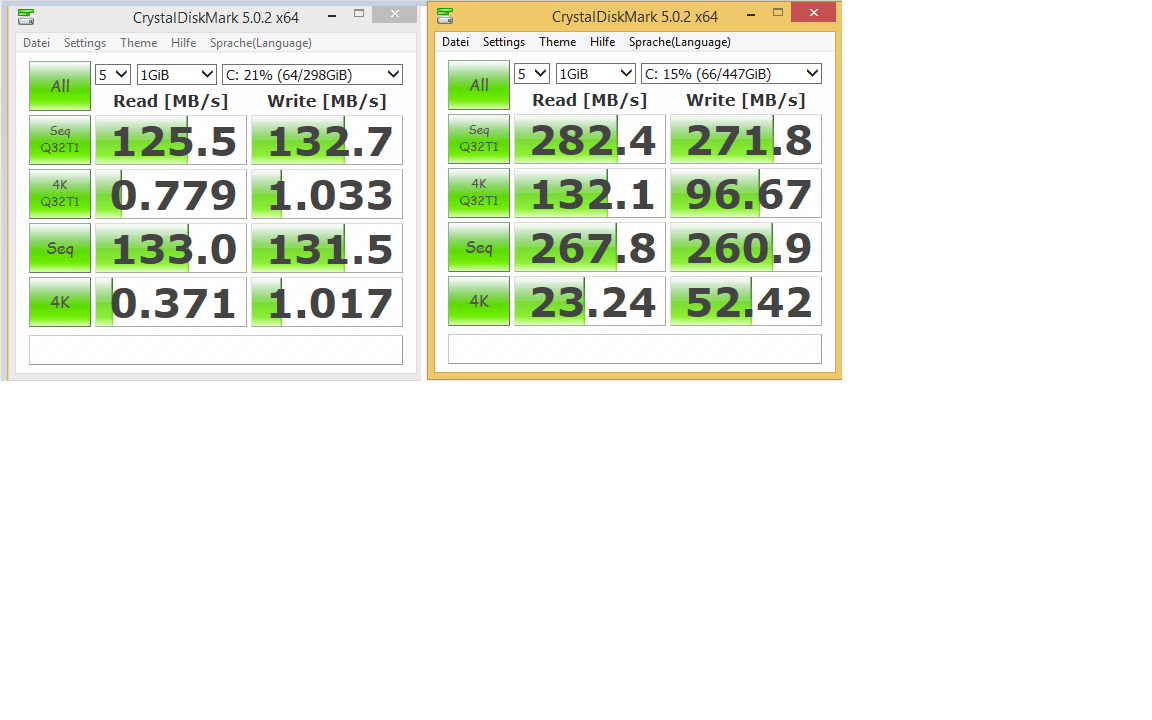This screenshot has width=1152, height=720.
Task: Maximize the right CrystalDiskMark window
Action: coord(777,12)
